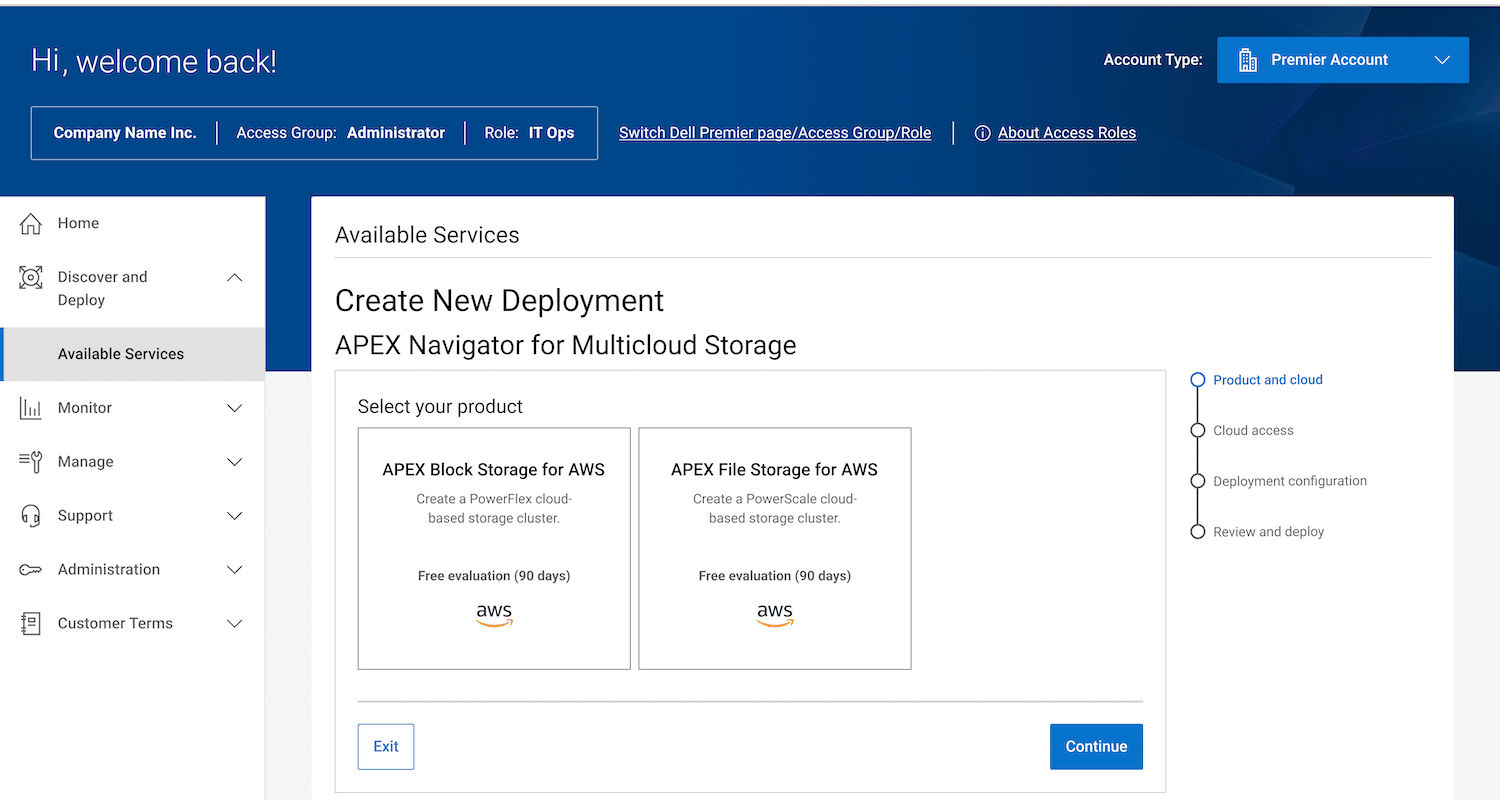The height and width of the screenshot is (800, 1500).
Task: Click the Cloud access step circle
Action: (1197, 431)
